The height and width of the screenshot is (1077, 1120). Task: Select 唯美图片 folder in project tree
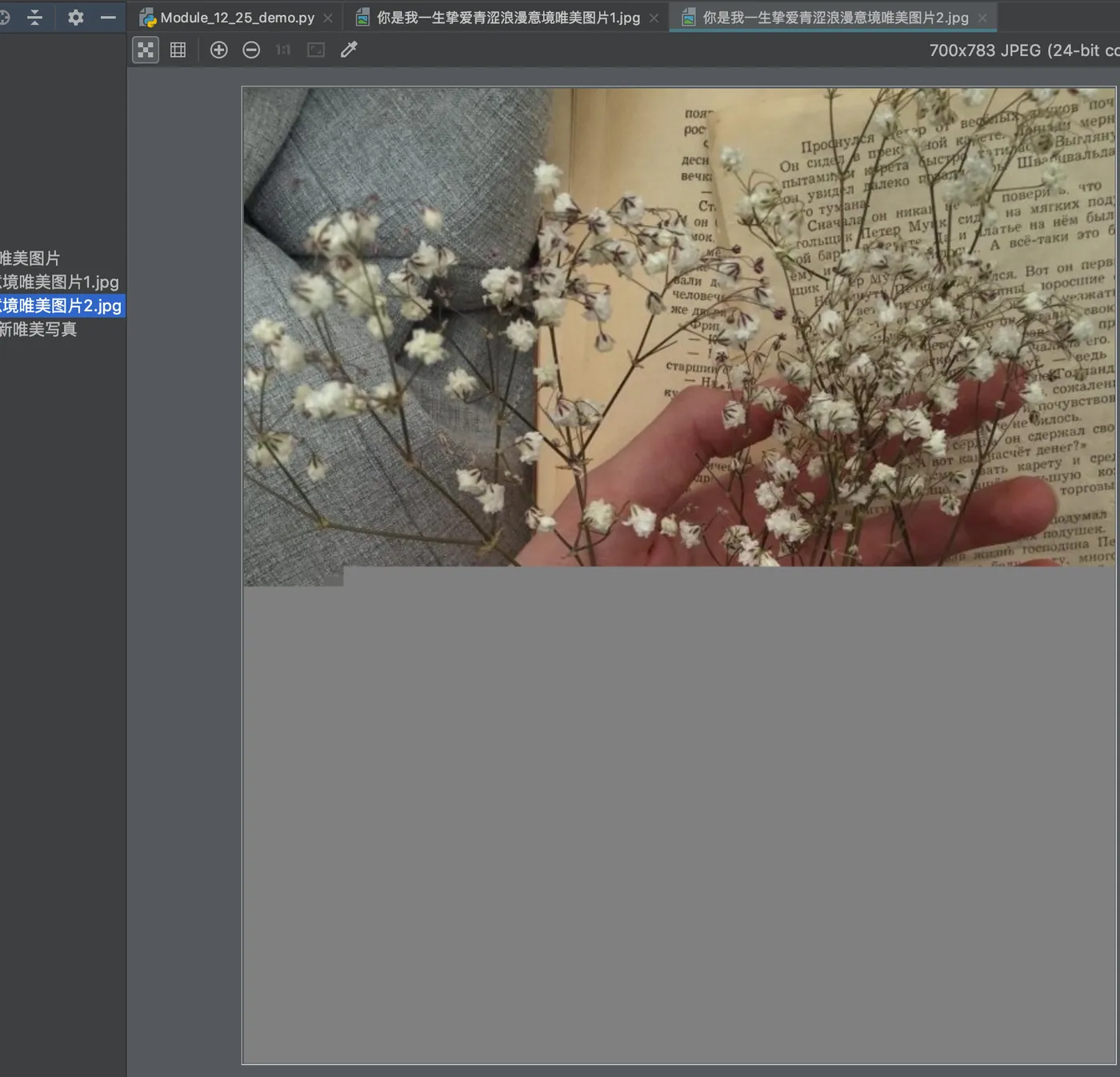pyautogui.click(x=30, y=258)
